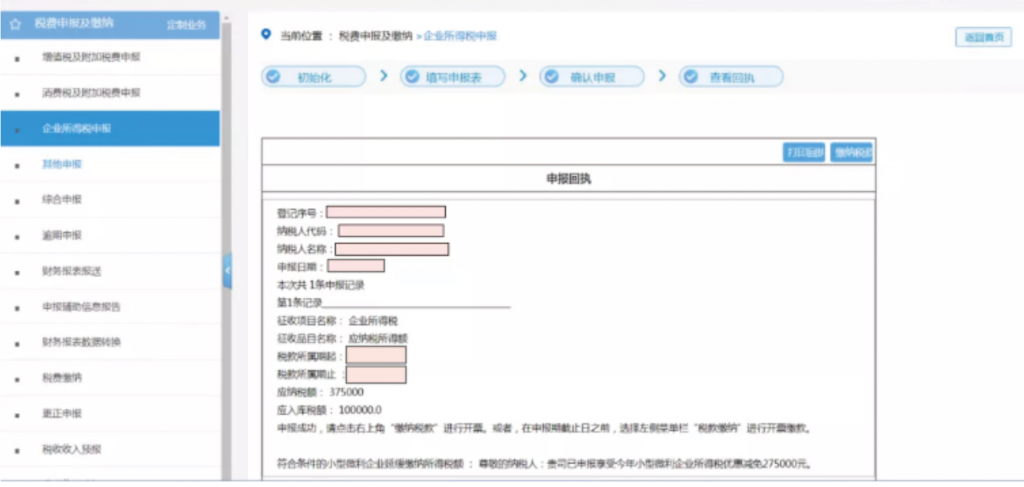Click the check icon on 确认申报 step
This screenshot has height=487, width=1024.
[550, 77]
